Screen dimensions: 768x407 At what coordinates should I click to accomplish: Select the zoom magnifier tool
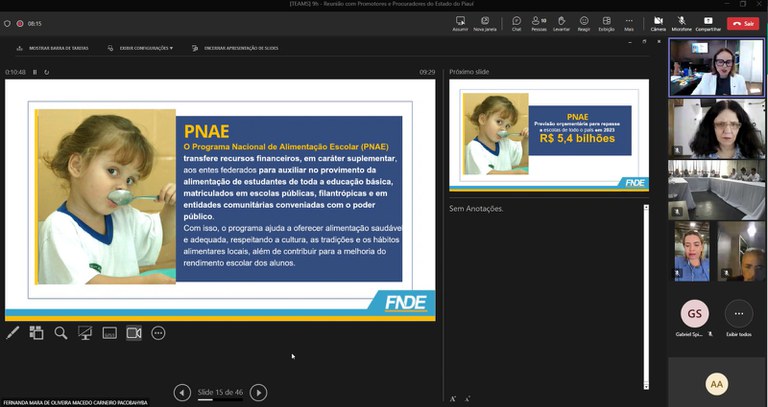point(61,333)
